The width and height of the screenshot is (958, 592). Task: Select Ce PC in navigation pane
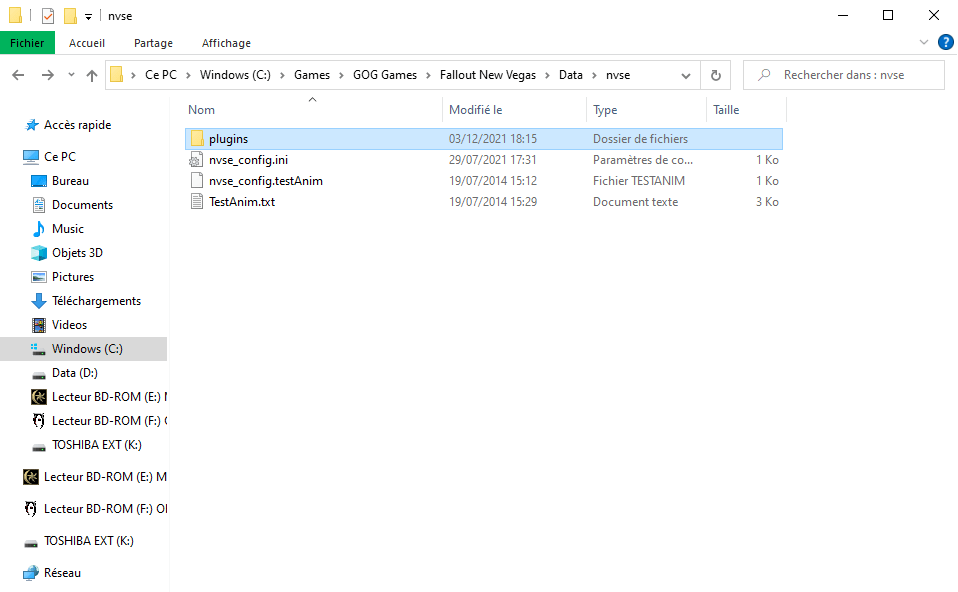coord(60,157)
